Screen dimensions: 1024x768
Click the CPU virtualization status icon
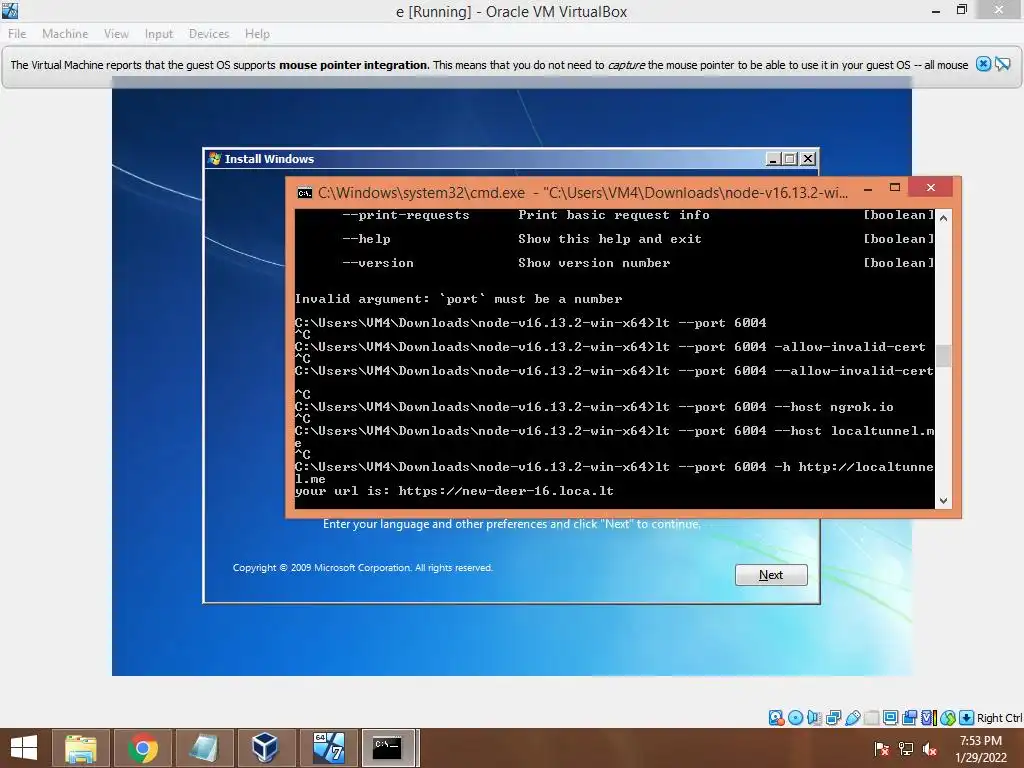(x=929, y=718)
